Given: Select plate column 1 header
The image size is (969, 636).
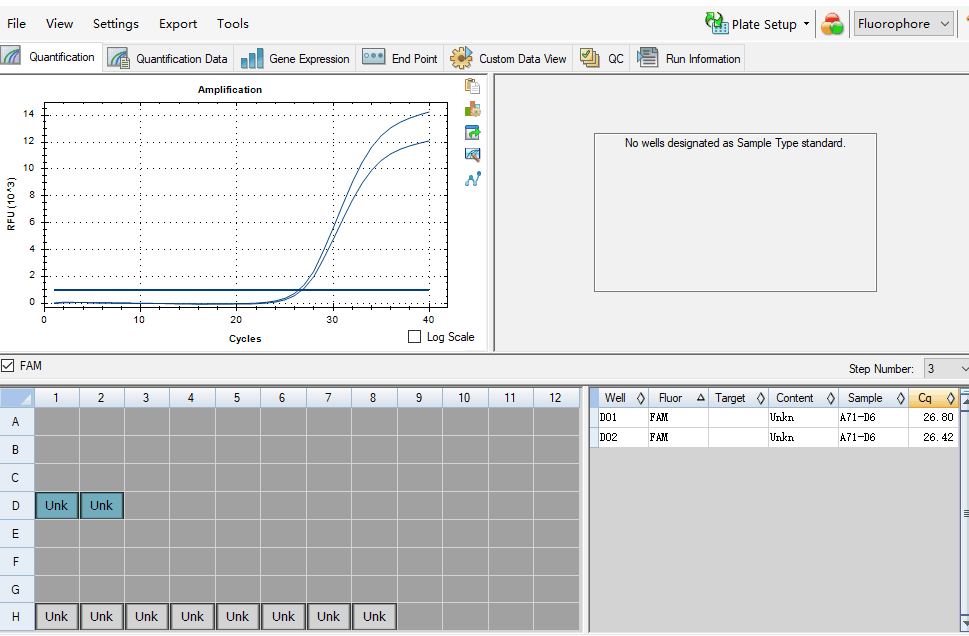Looking at the screenshot, I should 56,398.
